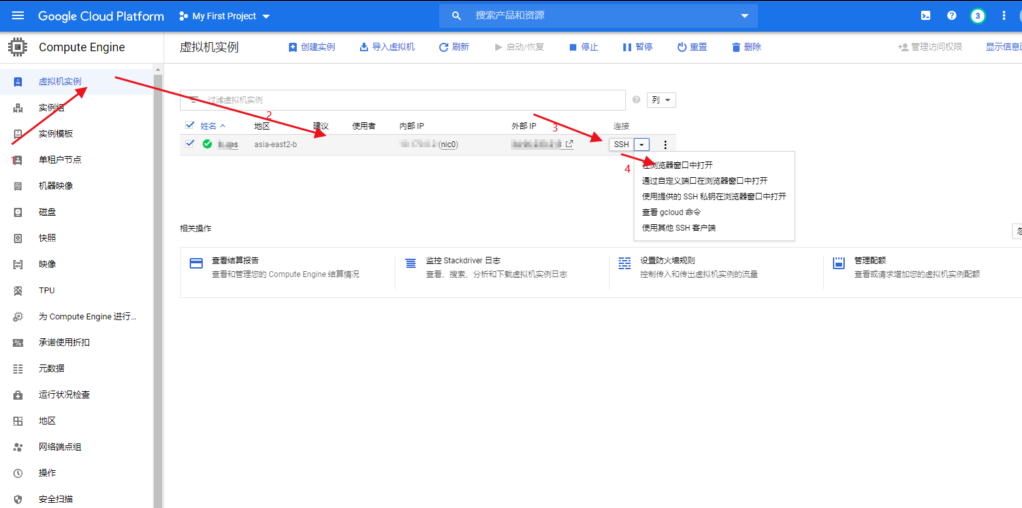Open the help question mark icon

(952, 16)
